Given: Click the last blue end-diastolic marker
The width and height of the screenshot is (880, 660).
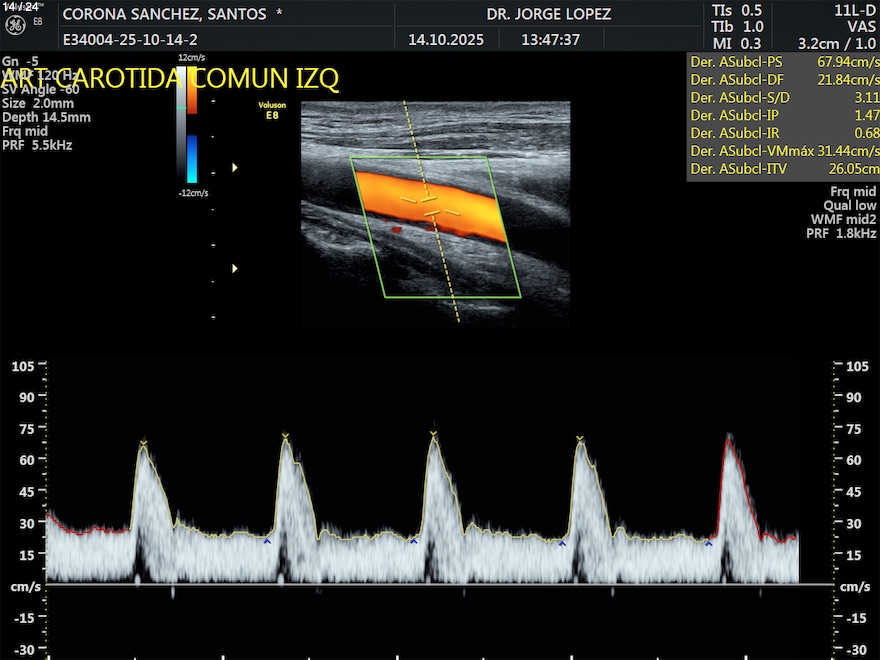Looking at the screenshot, I should (708, 544).
